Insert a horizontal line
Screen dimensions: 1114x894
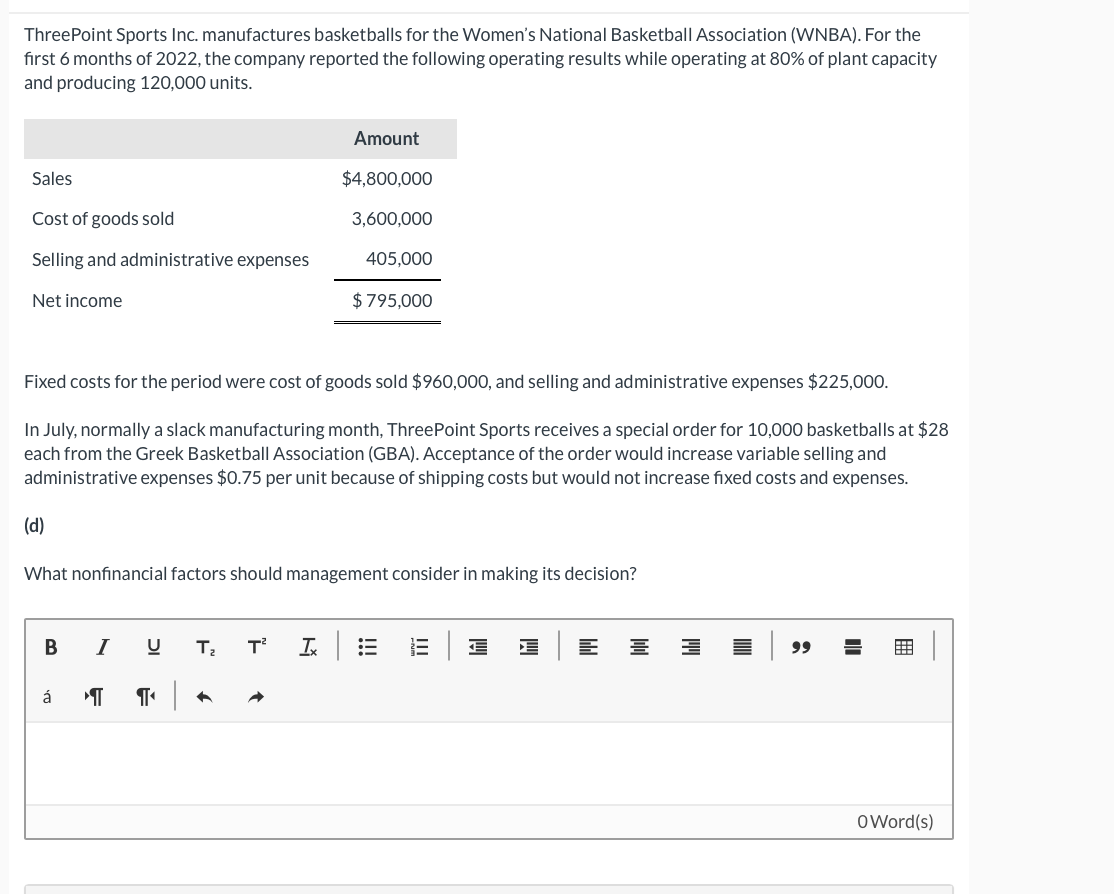pos(852,647)
